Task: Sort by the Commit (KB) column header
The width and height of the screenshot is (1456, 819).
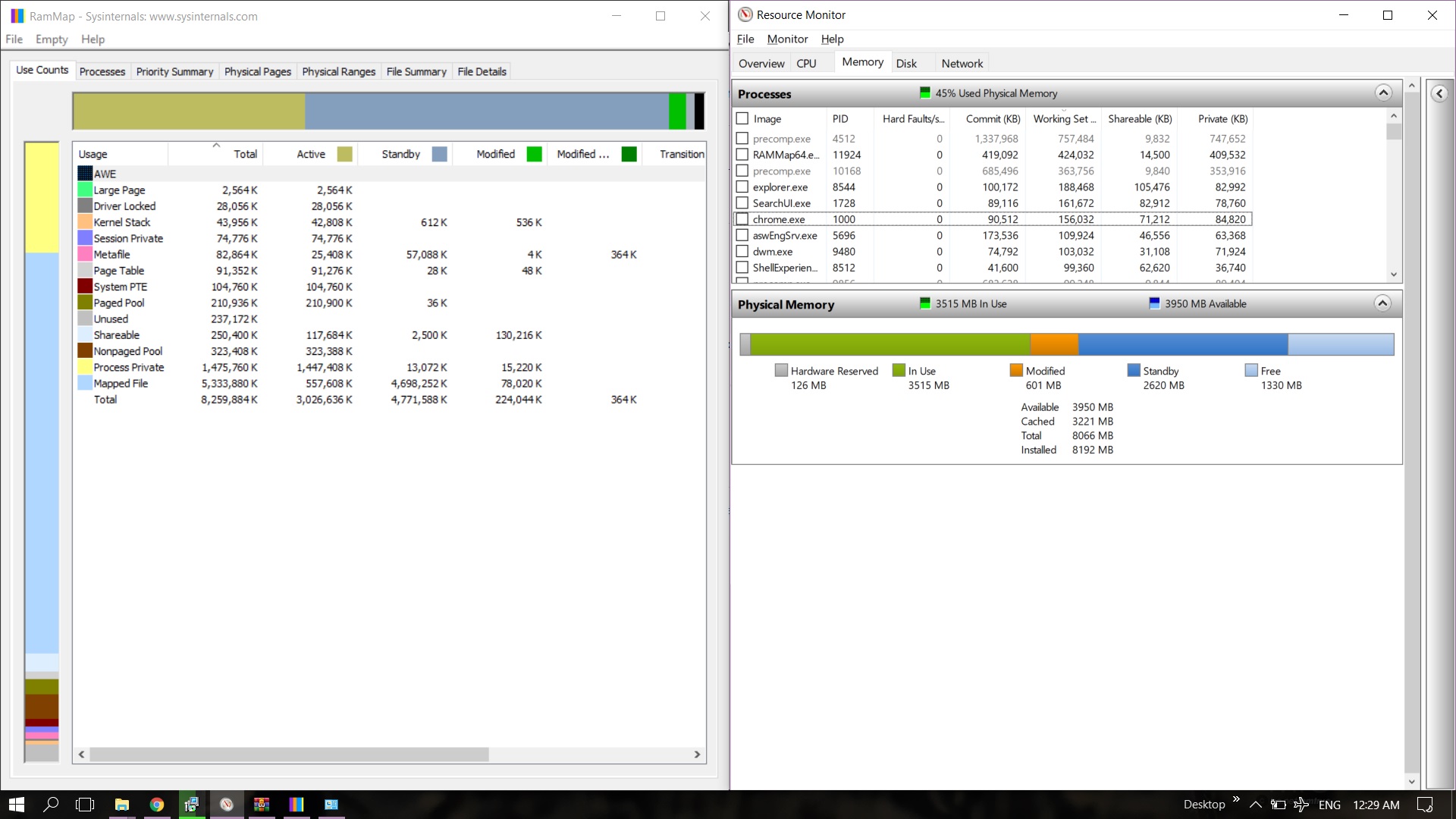Action: tap(993, 118)
